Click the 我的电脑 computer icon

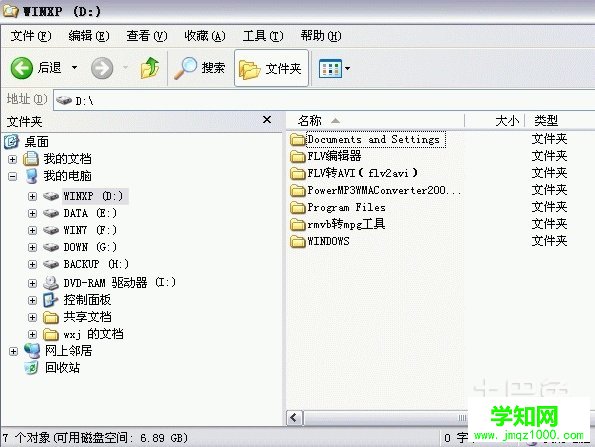click(31, 176)
